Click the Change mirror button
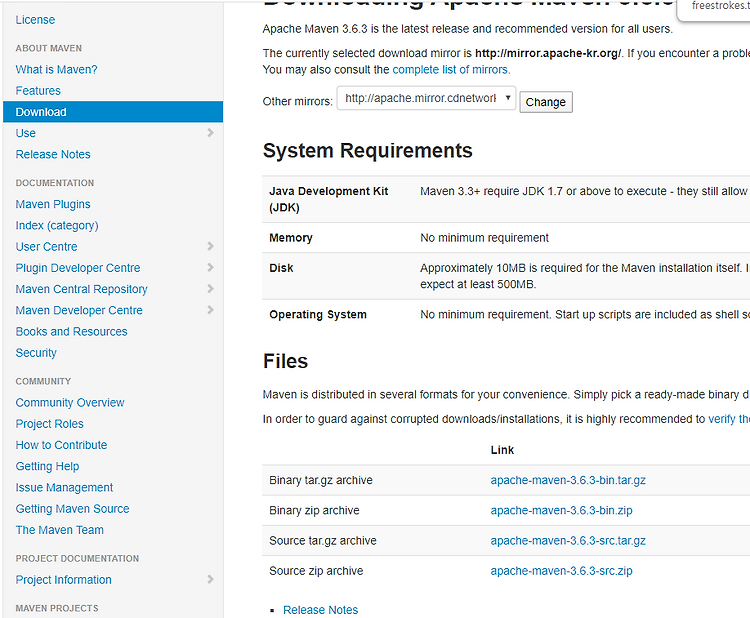Image resolution: width=750 pixels, height=618 pixels. tap(546, 102)
